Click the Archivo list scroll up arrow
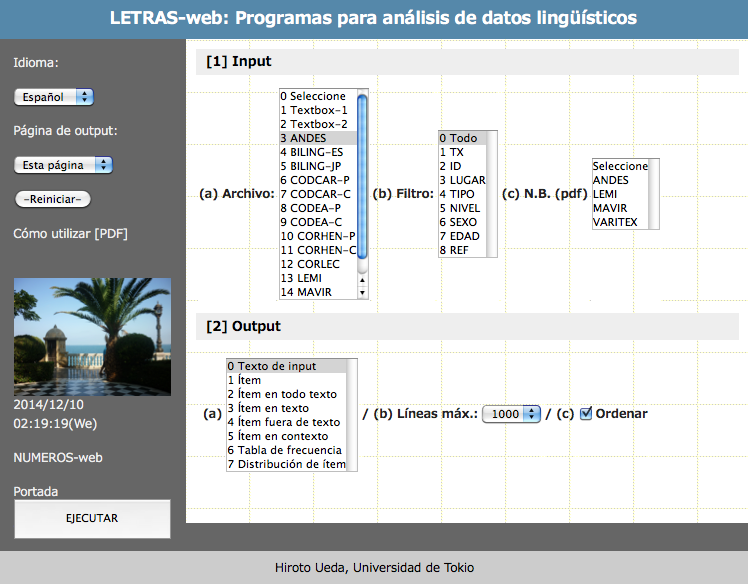 [363, 280]
